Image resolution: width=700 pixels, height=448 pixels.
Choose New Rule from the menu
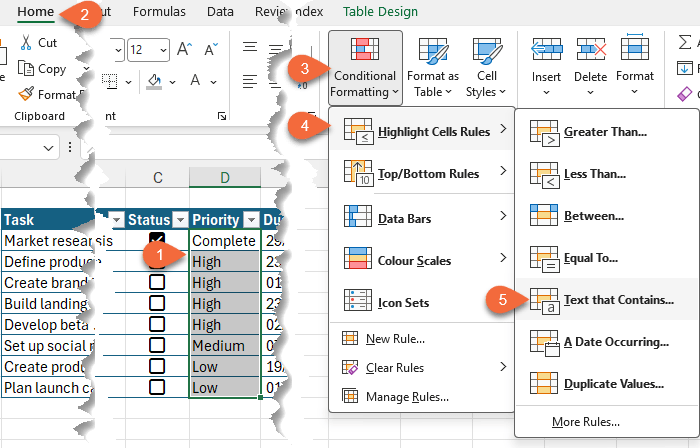pyautogui.click(x=422, y=339)
